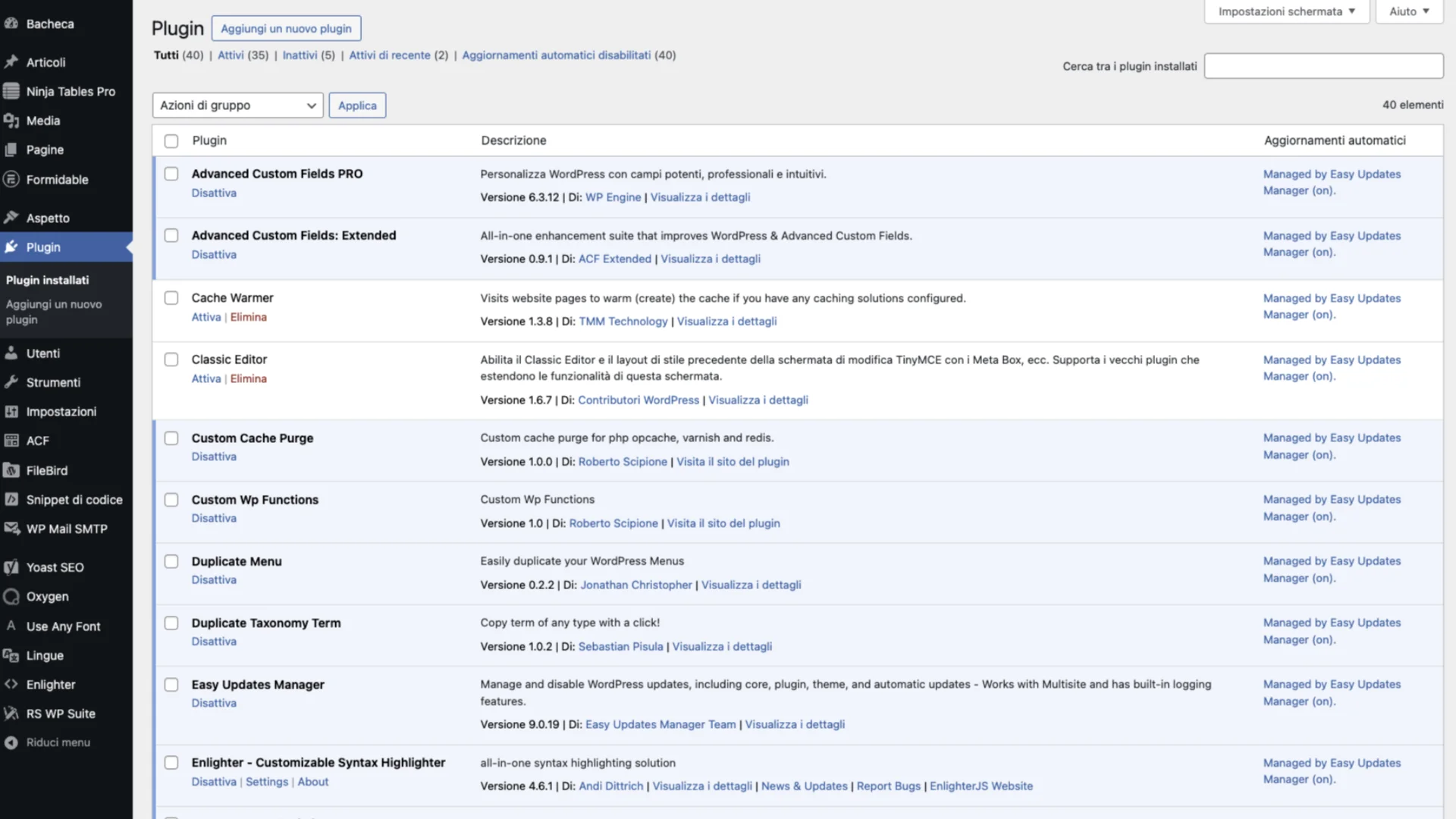
Task: Click the RS WP Suite icon
Action: pyautogui.click(x=11, y=714)
